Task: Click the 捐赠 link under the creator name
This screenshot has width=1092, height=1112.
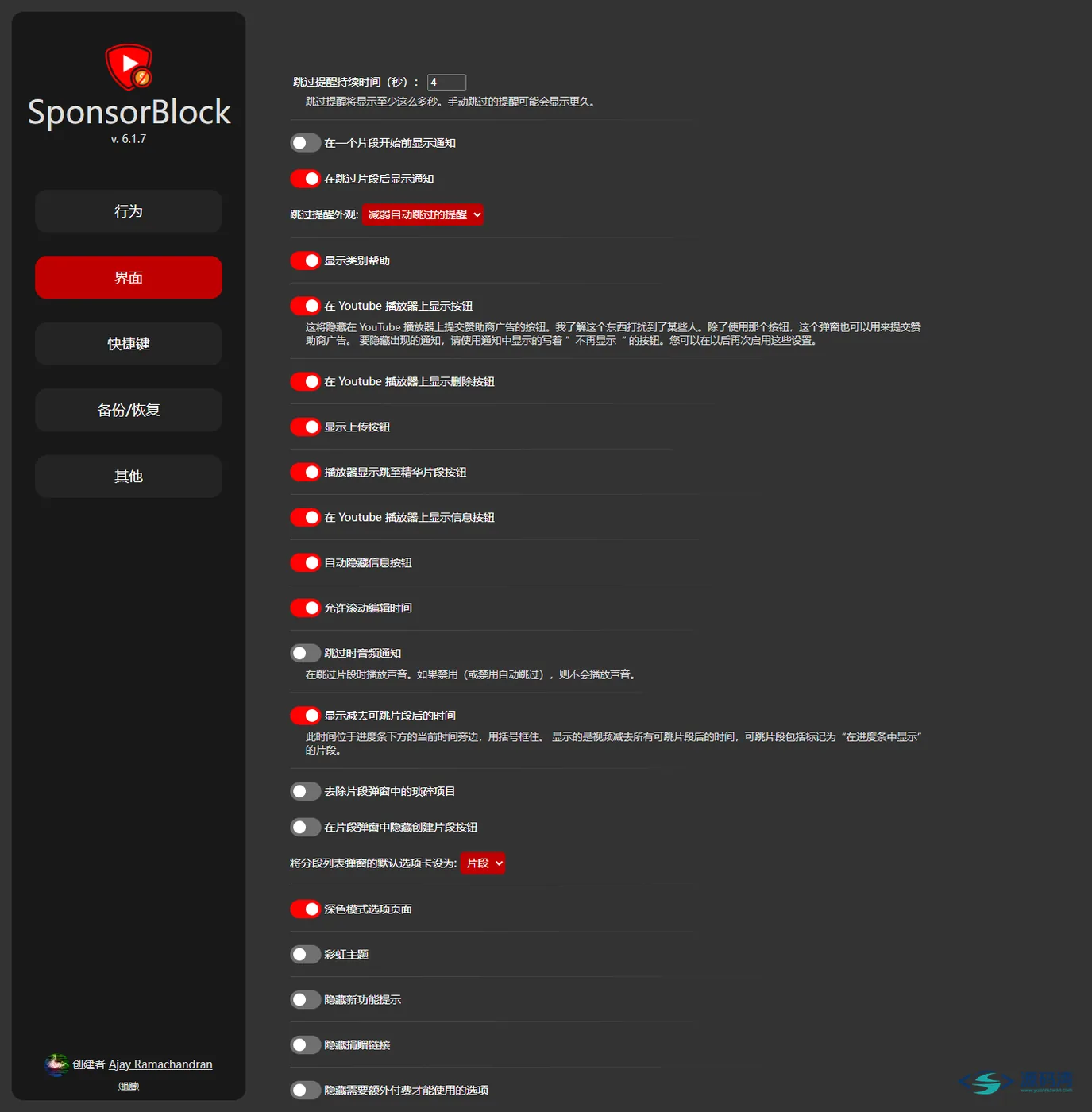Action: pos(129,1086)
